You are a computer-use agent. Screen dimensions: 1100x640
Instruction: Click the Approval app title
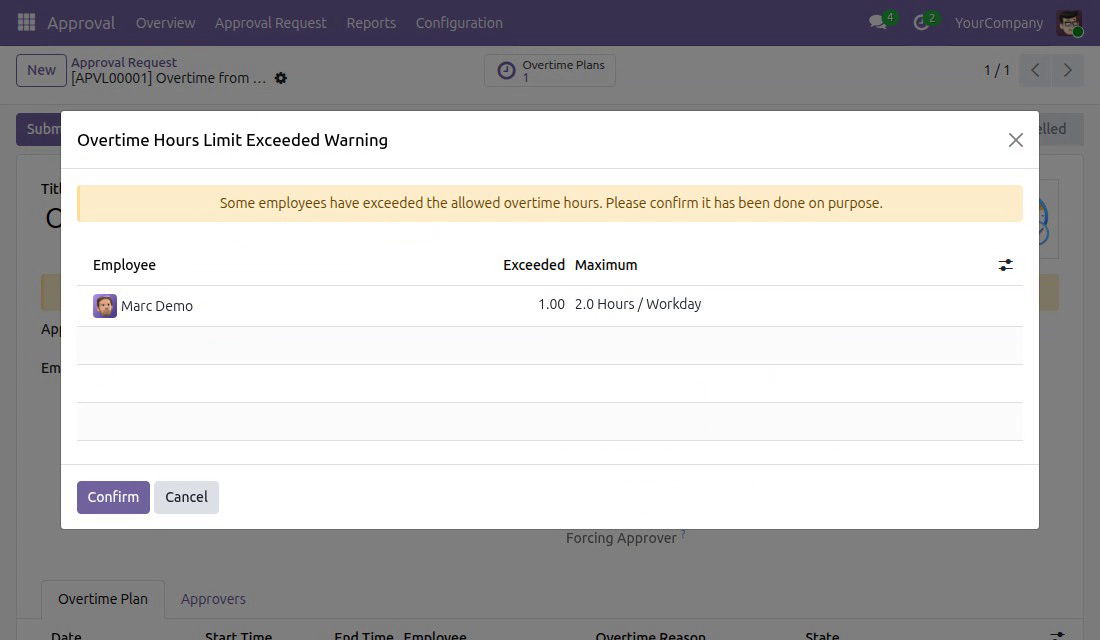point(81,22)
